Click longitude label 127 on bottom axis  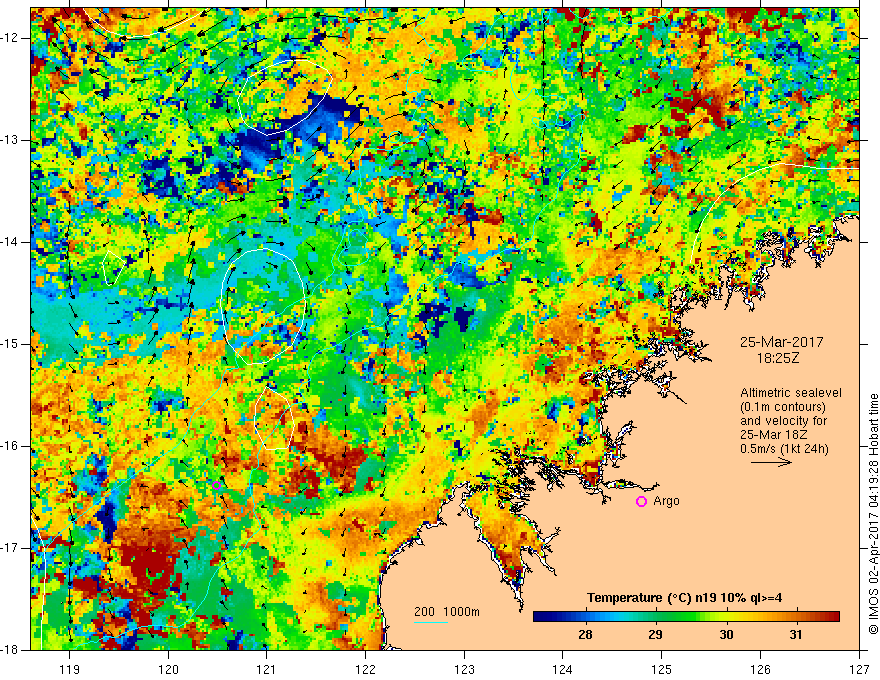[x=859, y=669]
